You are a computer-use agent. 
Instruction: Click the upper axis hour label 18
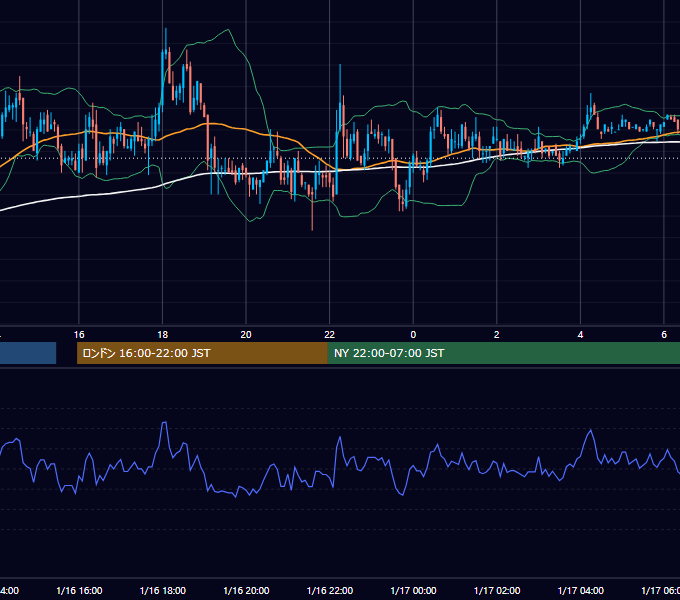163,335
